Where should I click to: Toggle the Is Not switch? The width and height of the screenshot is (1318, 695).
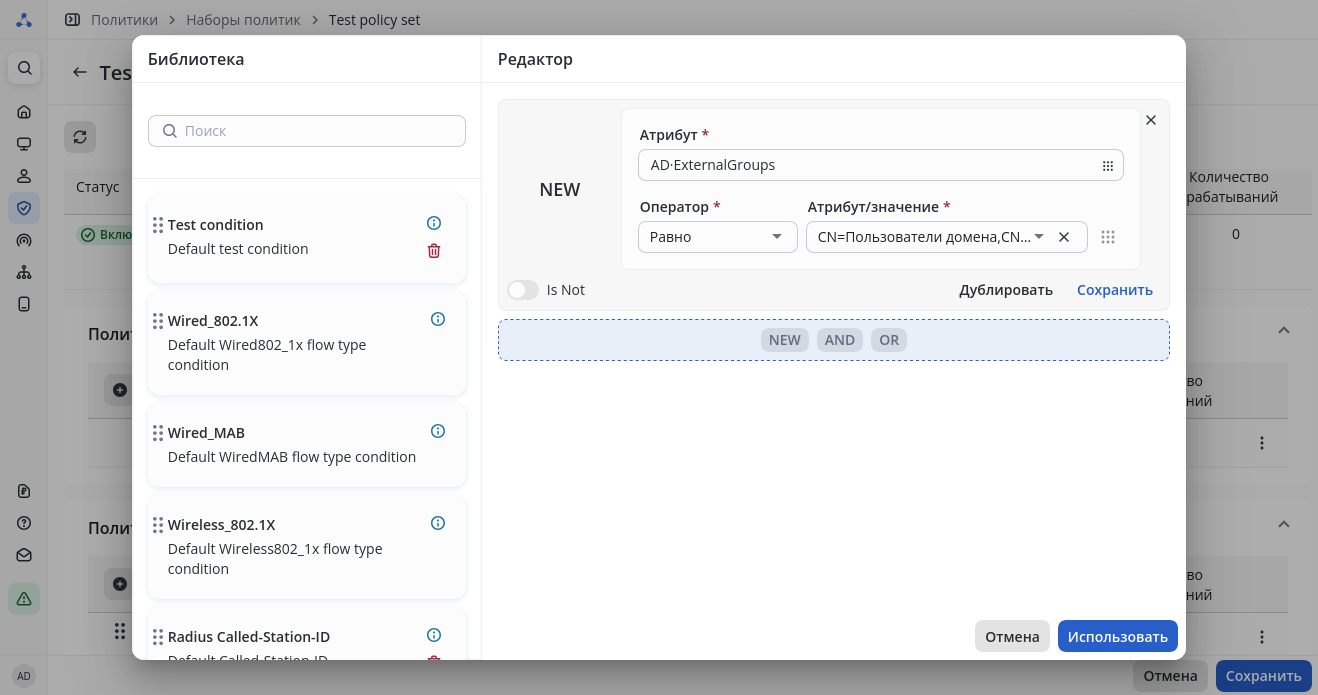click(523, 290)
